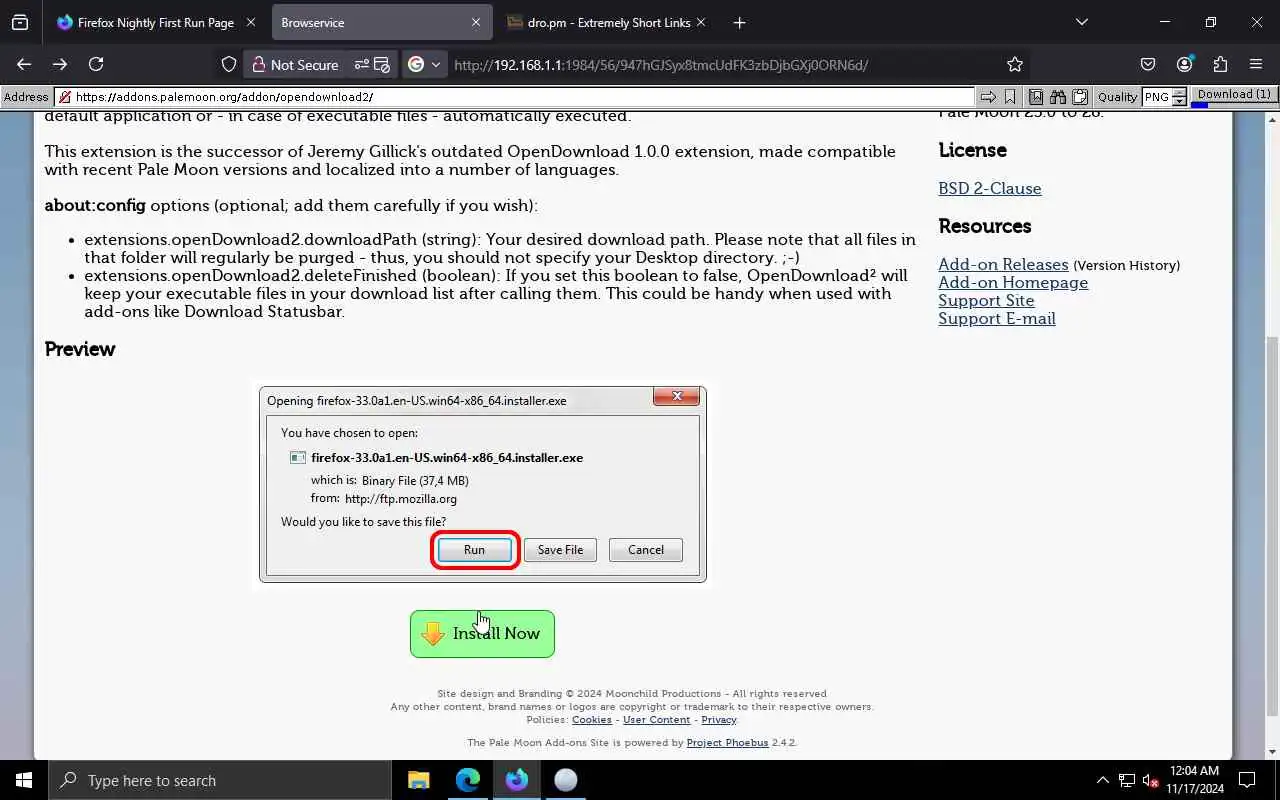Open the gray globe app in taskbar
The height and width of the screenshot is (800, 1280).
point(566,780)
